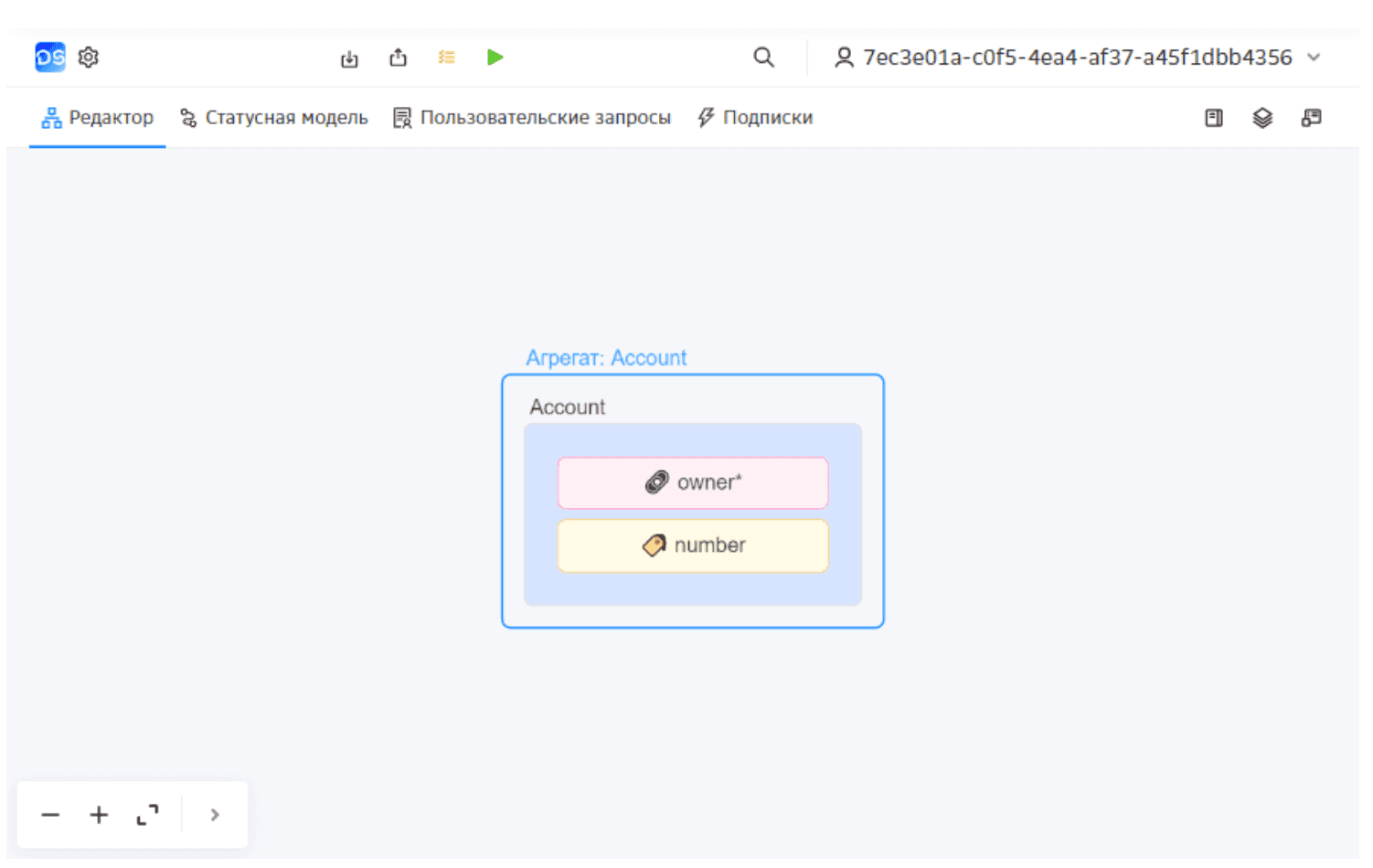Fit diagram with the fullscreen corners icon
Screen dimensions: 1373x868
(x=147, y=816)
